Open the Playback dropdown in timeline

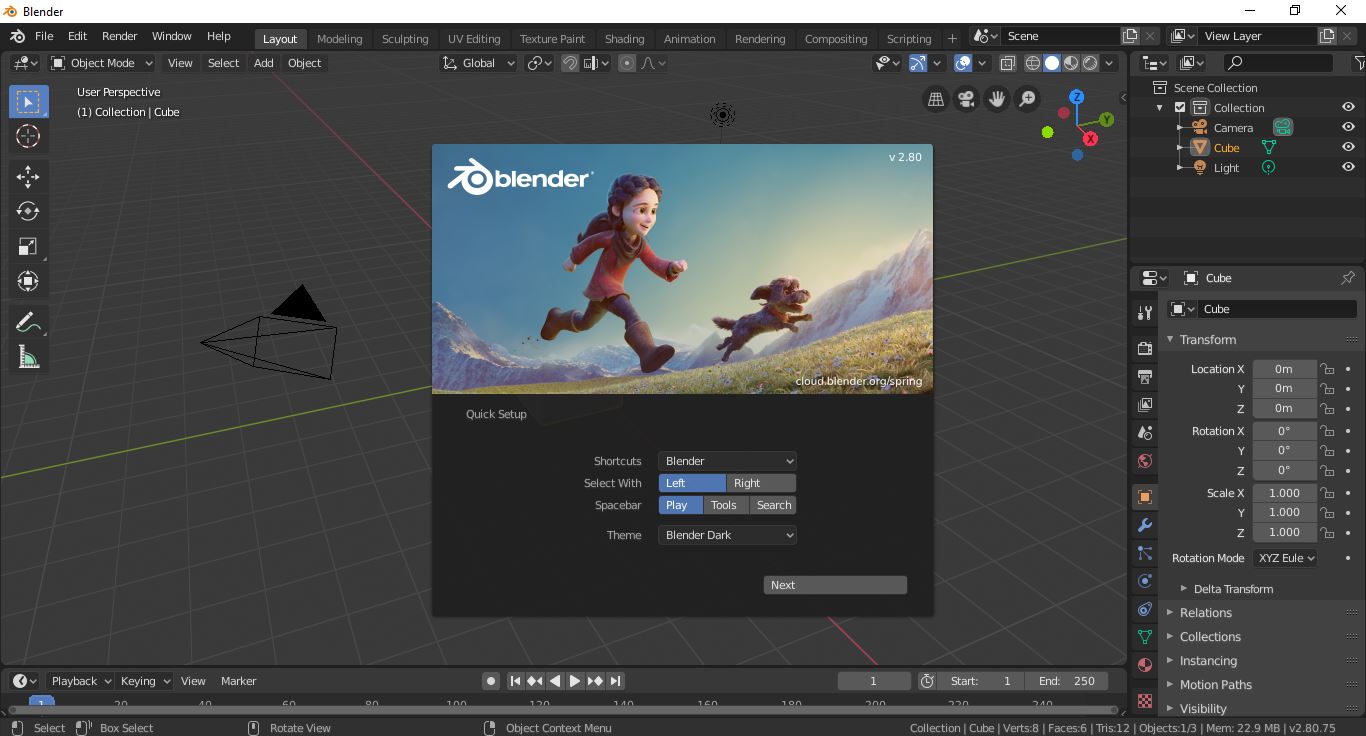coord(80,681)
